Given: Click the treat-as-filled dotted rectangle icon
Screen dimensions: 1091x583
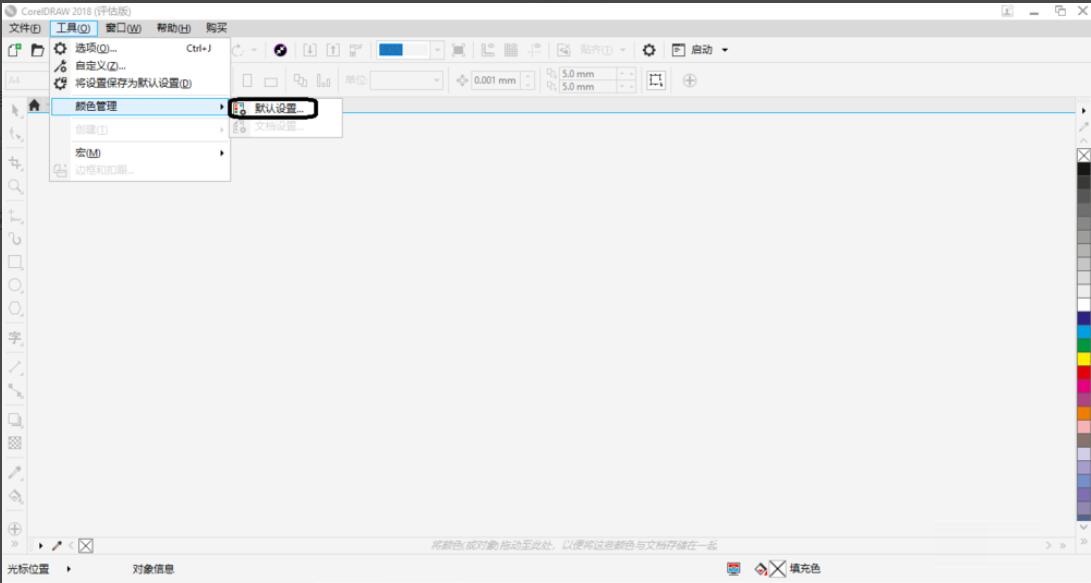Looking at the screenshot, I should (x=655, y=80).
